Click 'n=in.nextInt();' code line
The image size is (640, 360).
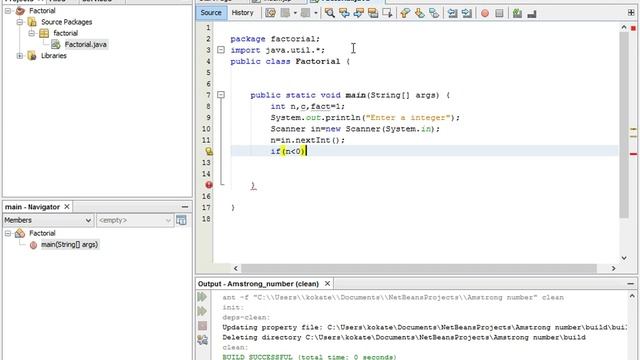click(x=307, y=140)
